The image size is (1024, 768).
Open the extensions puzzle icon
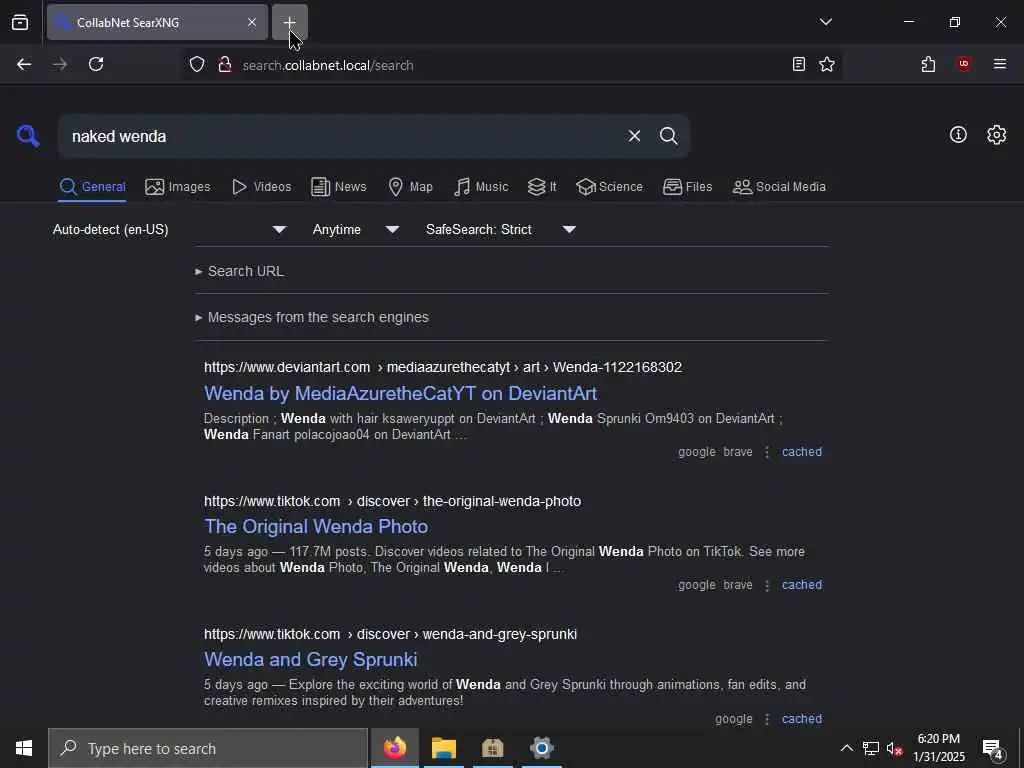point(928,64)
